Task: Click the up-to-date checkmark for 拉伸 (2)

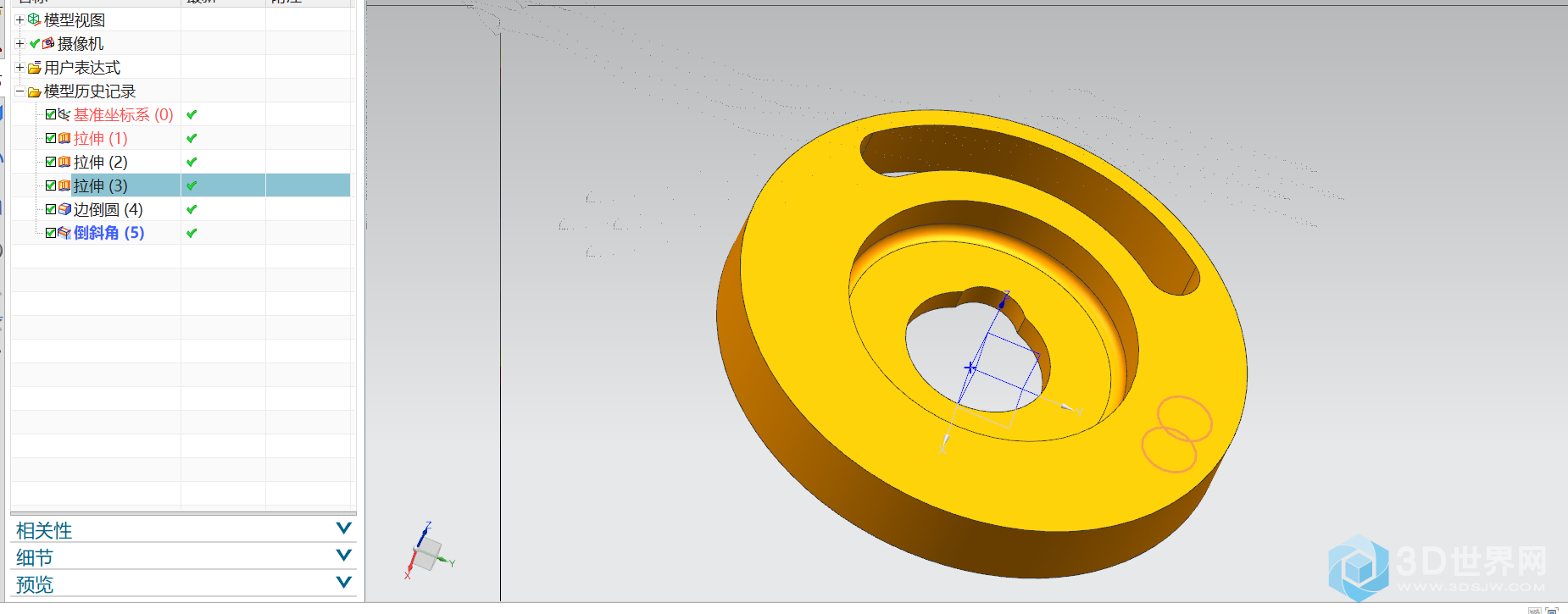Action: [192, 162]
